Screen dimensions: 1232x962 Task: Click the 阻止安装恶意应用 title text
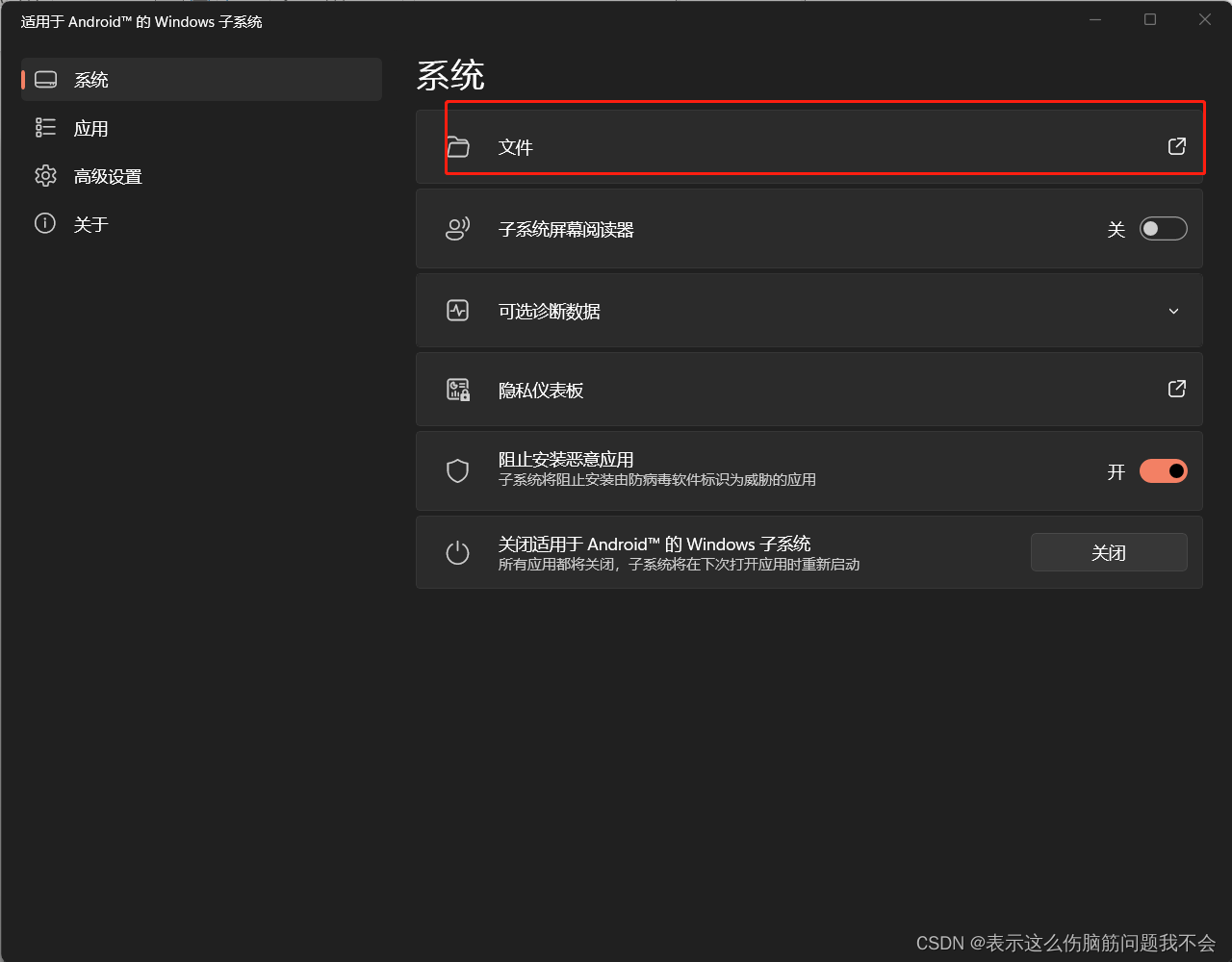tap(566, 460)
